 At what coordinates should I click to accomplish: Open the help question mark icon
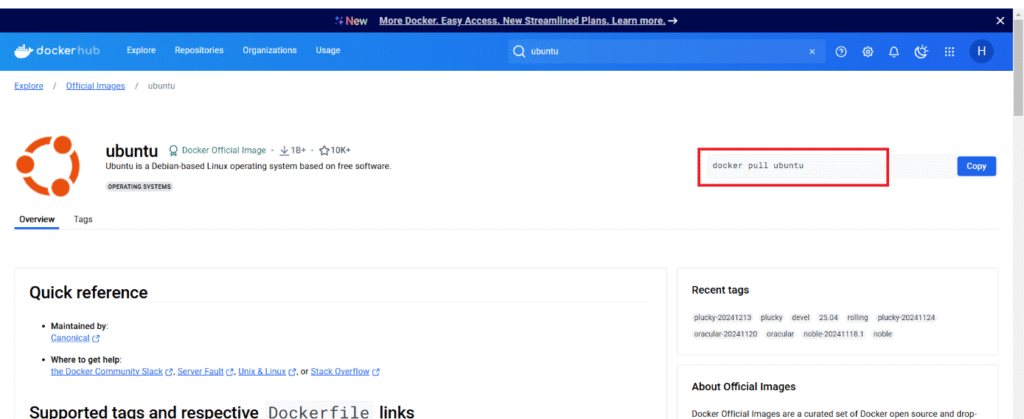(x=841, y=51)
